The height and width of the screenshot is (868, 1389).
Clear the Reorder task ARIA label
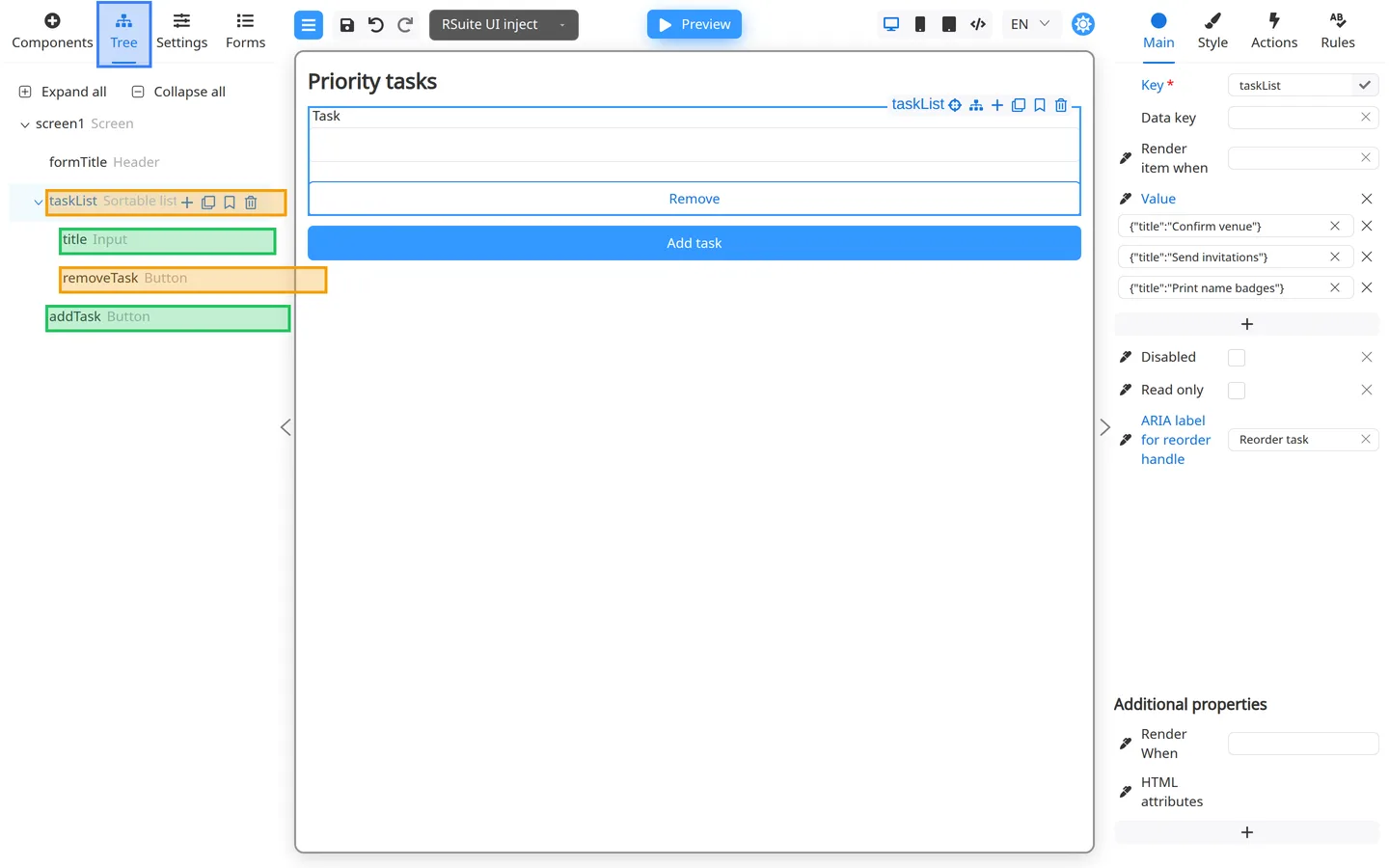[x=1366, y=440]
